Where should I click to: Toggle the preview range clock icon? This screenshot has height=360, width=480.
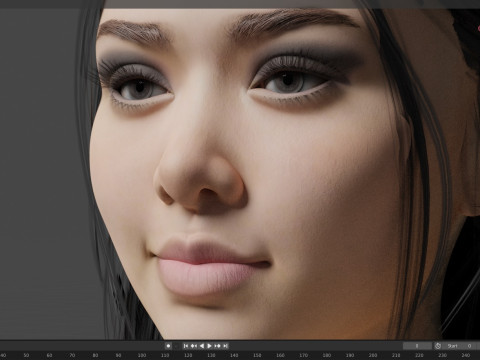(x=438, y=346)
